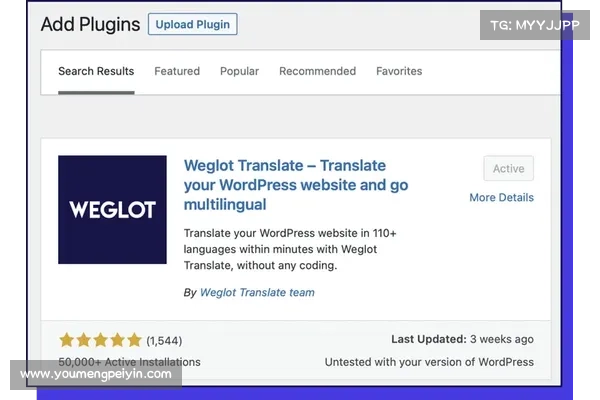600x400 pixels.
Task: Open the Featured plugins tab
Action: 177,71
